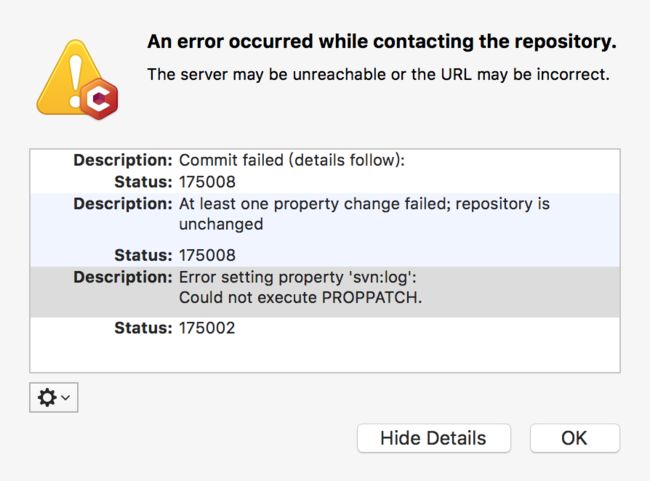Image resolution: width=650 pixels, height=481 pixels.
Task: Click the yellow warning triangle icon
Action: [x=68, y=77]
